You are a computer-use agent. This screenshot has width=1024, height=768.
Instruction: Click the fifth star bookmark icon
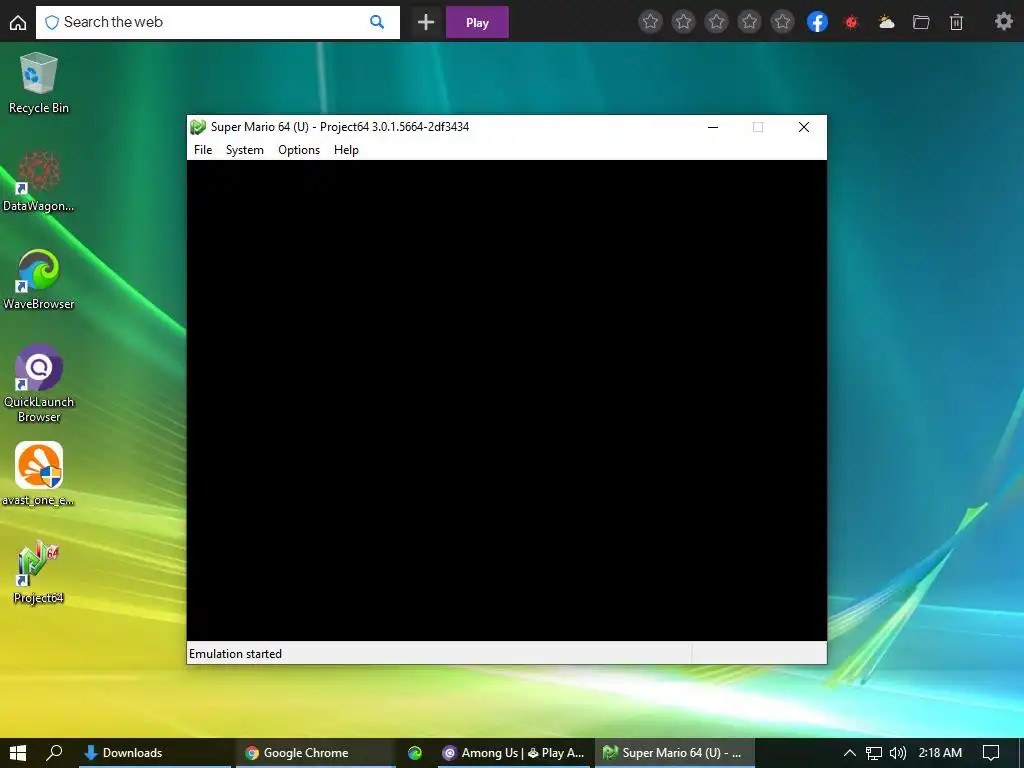(782, 22)
